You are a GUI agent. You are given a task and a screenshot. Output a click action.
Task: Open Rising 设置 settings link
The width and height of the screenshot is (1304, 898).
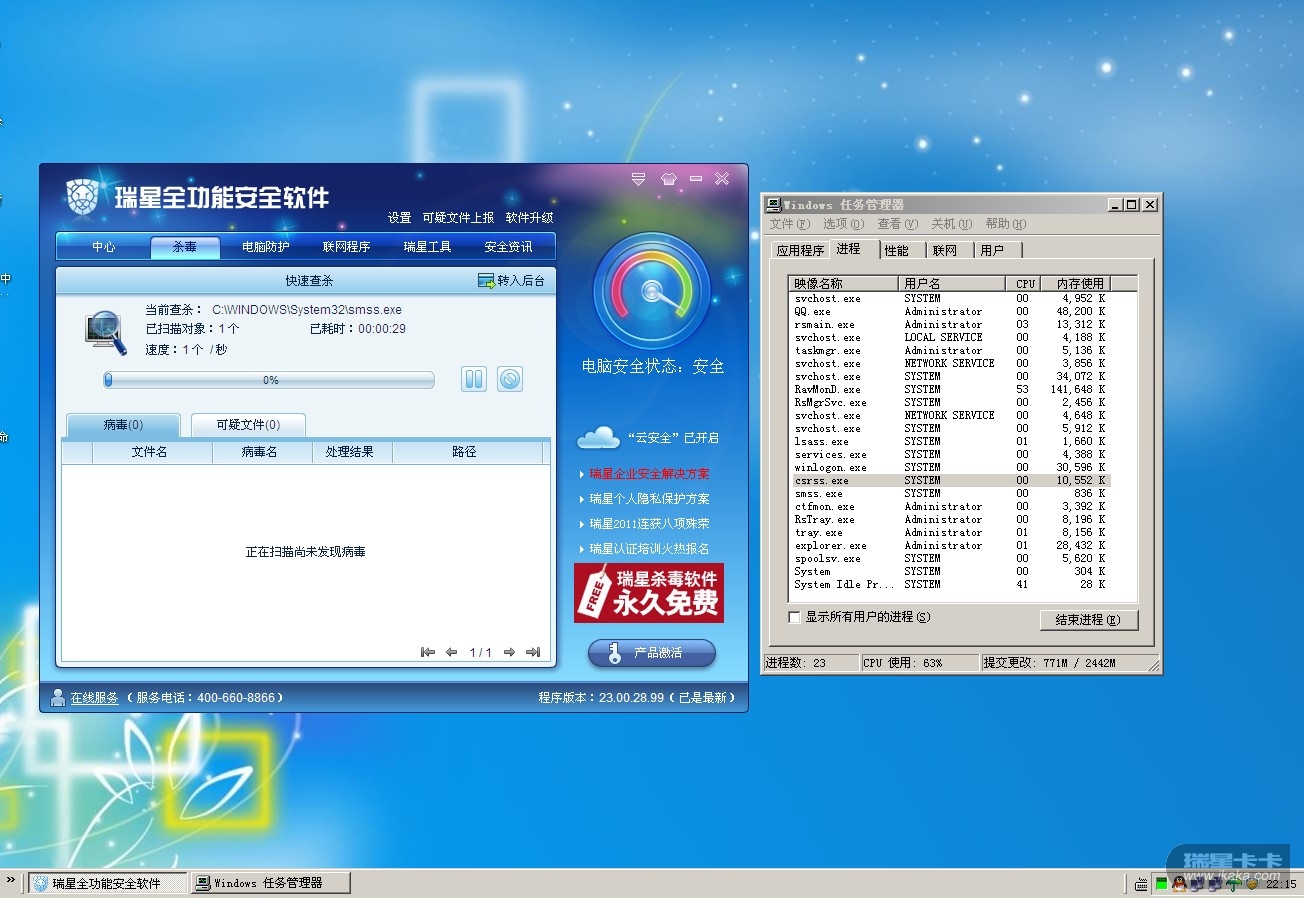click(x=400, y=218)
